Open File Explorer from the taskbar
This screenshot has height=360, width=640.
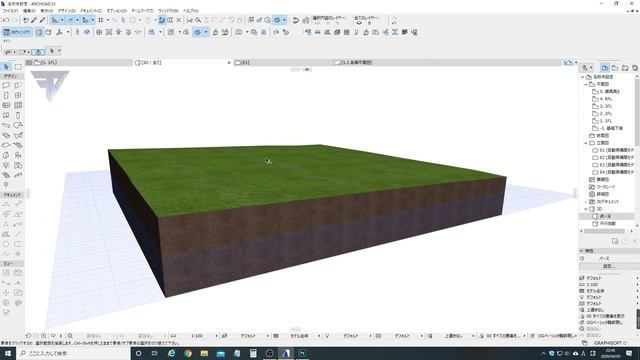[x=204, y=353]
